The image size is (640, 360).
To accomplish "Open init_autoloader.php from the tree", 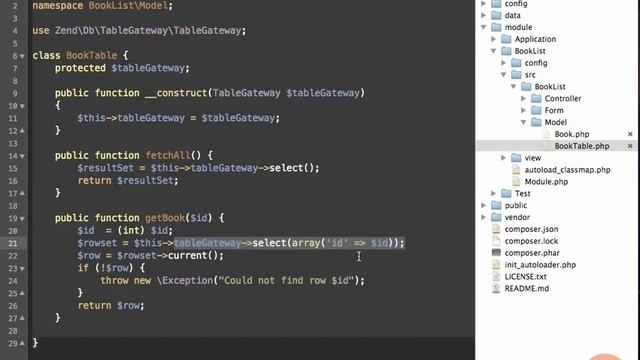I will [x=540, y=264].
